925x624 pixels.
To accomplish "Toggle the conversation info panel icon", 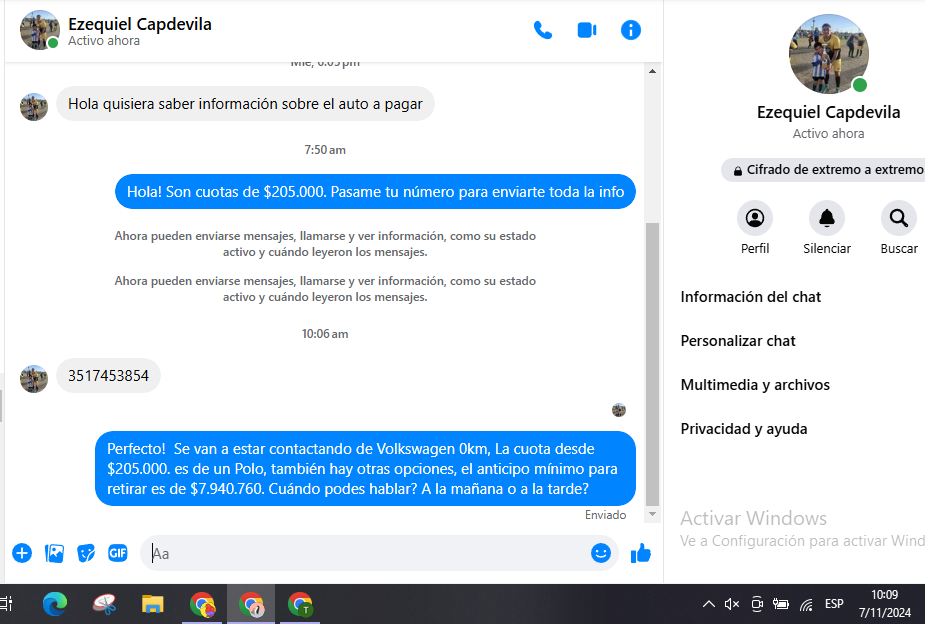I will tap(631, 30).
